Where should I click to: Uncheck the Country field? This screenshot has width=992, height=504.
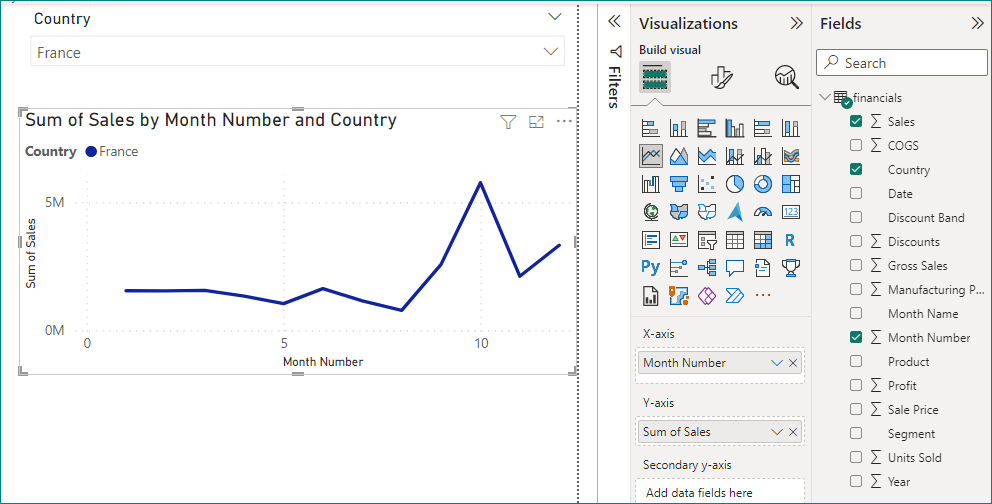(856, 169)
